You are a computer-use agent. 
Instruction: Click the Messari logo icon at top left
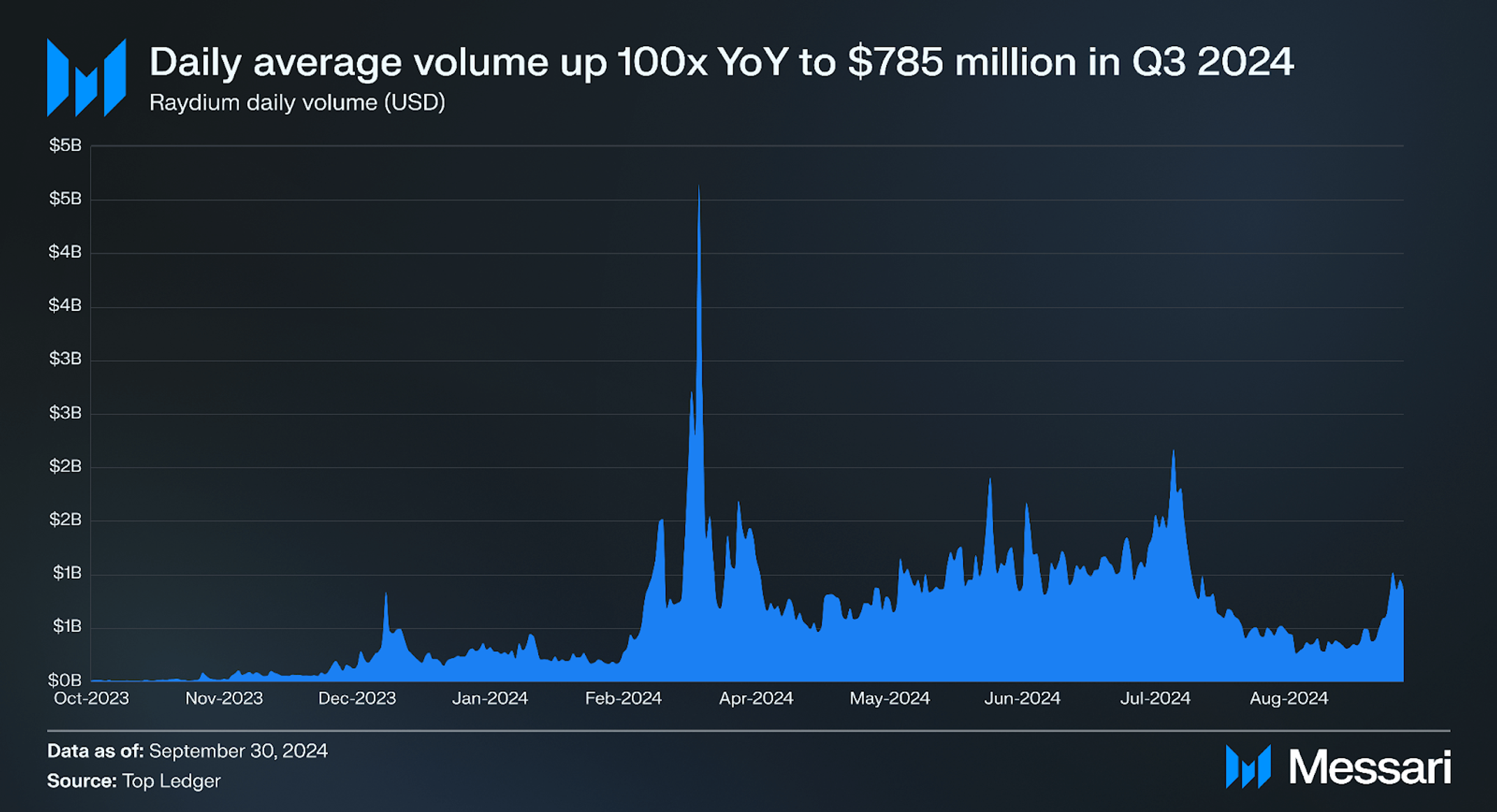click(86, 78)
